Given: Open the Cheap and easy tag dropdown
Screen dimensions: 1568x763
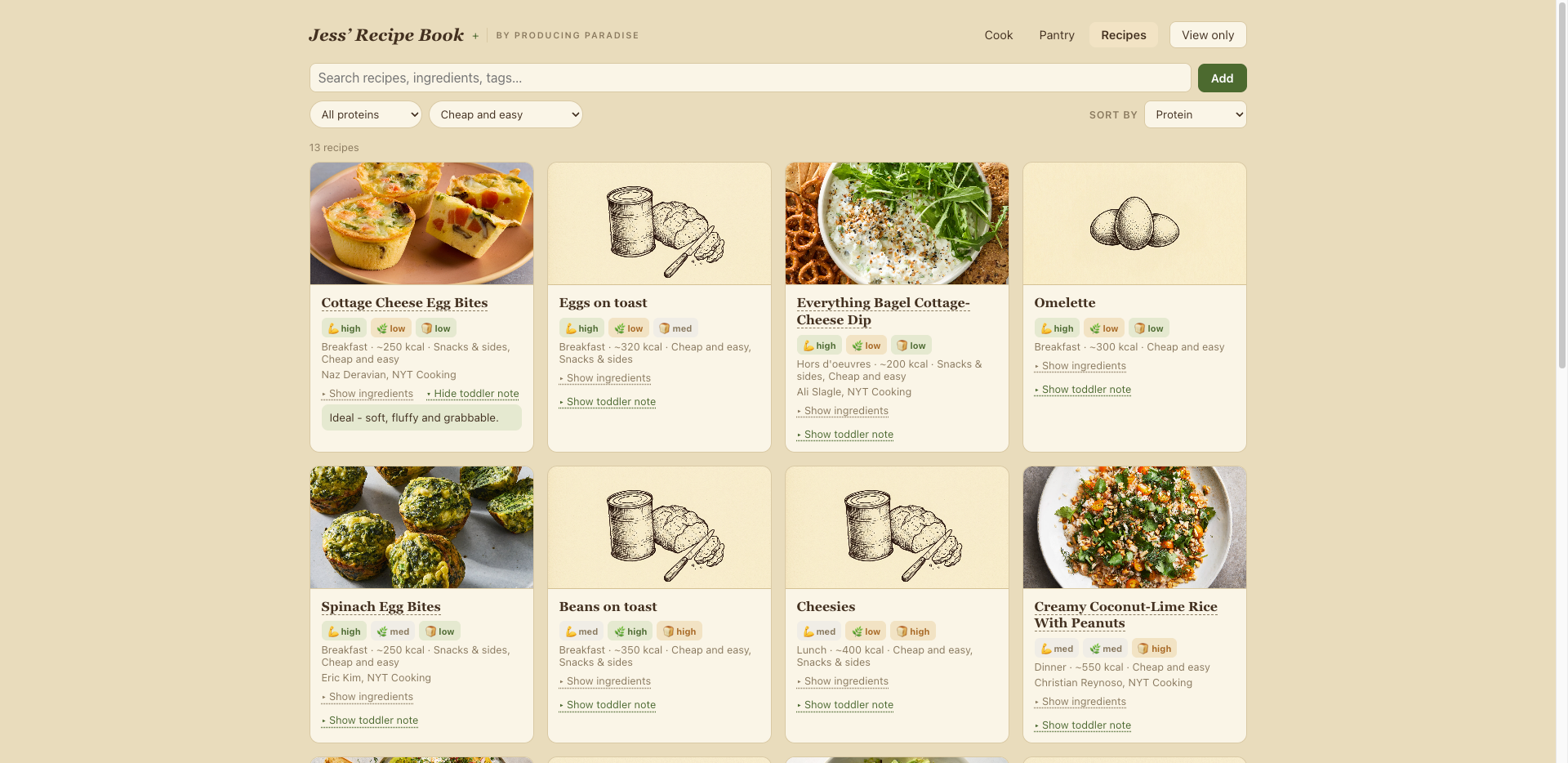Looking at the screenshot, I should click(506, 114).
